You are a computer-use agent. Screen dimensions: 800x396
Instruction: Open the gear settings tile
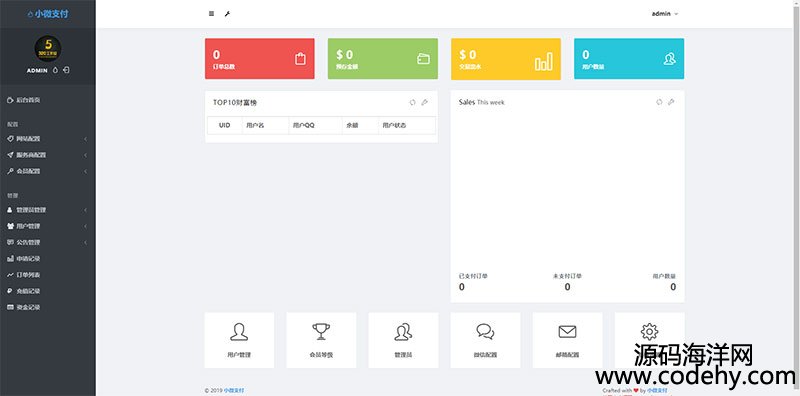[649, 340]
